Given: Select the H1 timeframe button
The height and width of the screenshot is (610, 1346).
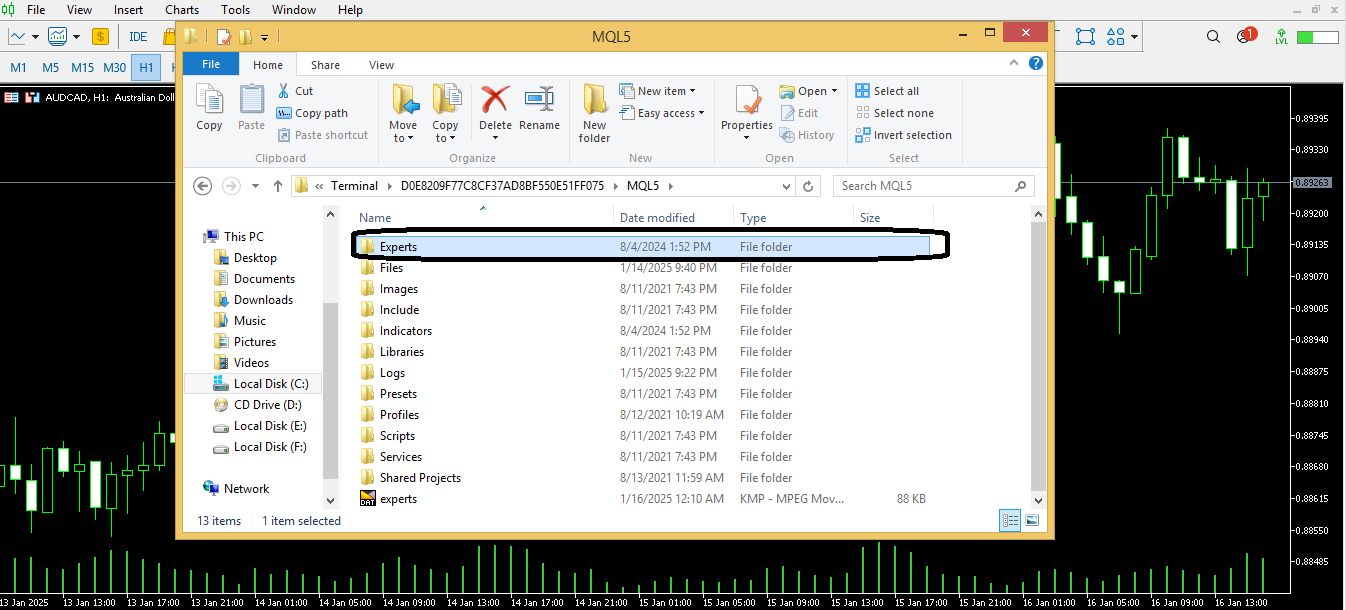Looking at the screenshot, I should [x=147, y=67].
